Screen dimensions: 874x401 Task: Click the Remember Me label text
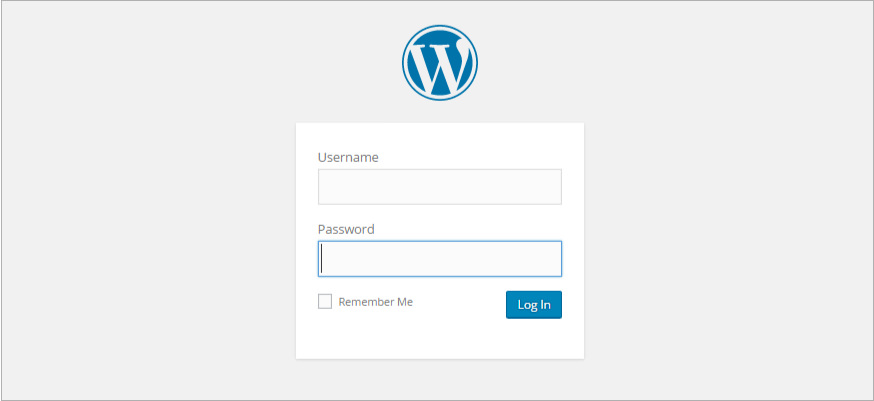(376, 302)
